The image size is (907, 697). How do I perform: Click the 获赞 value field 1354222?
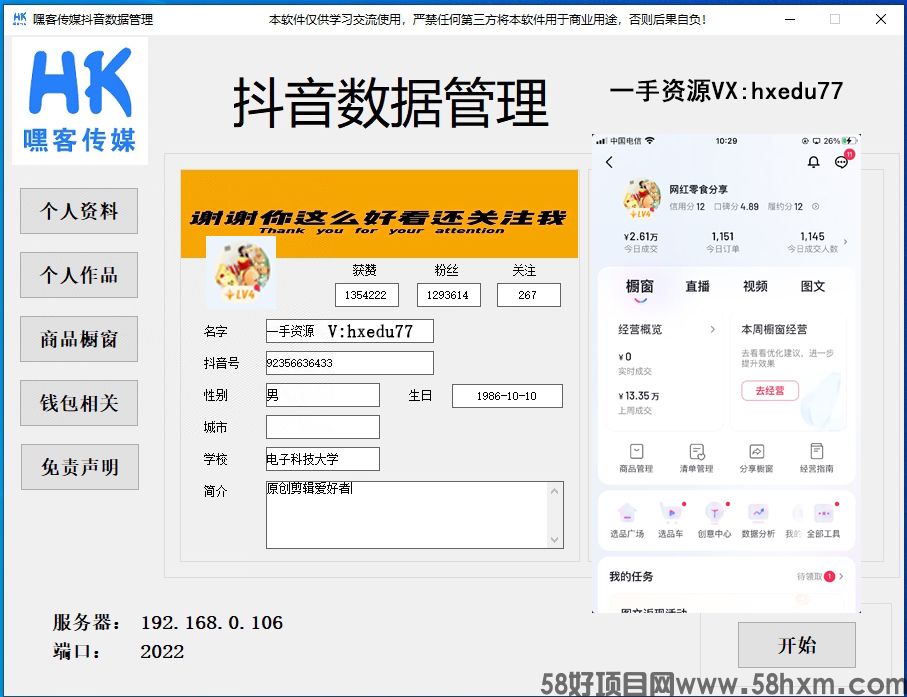click(367, 295)
